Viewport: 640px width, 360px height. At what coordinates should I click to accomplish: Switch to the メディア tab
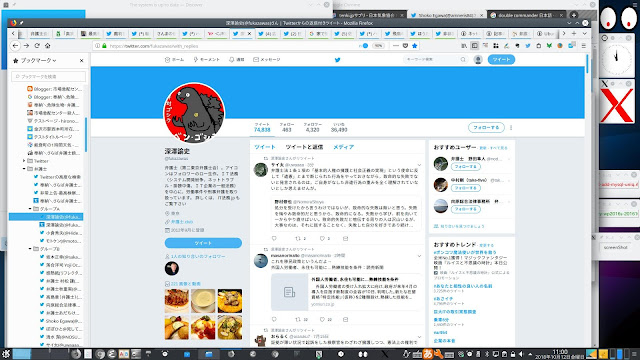click(343, 147)
